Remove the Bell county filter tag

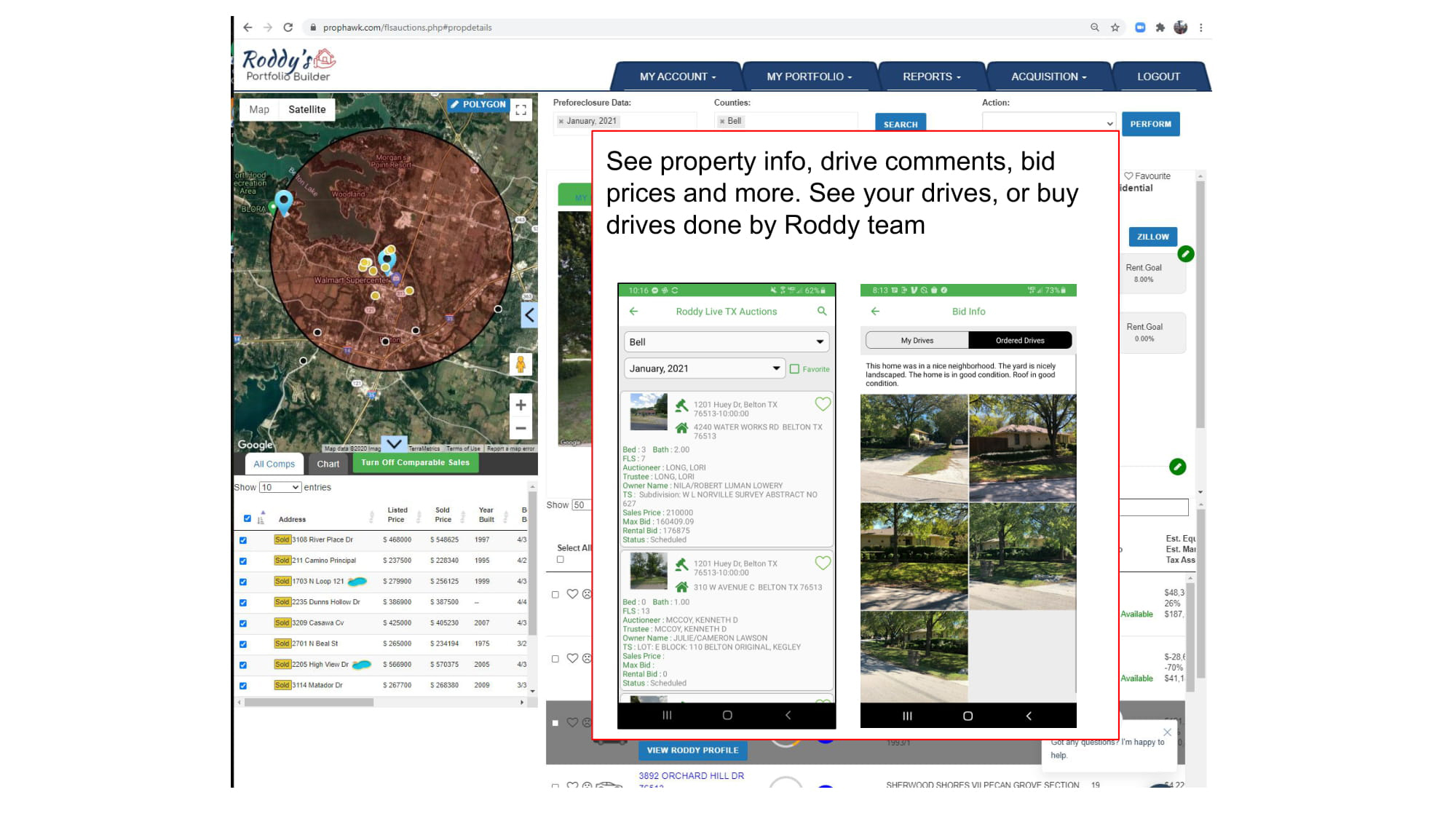722,122
